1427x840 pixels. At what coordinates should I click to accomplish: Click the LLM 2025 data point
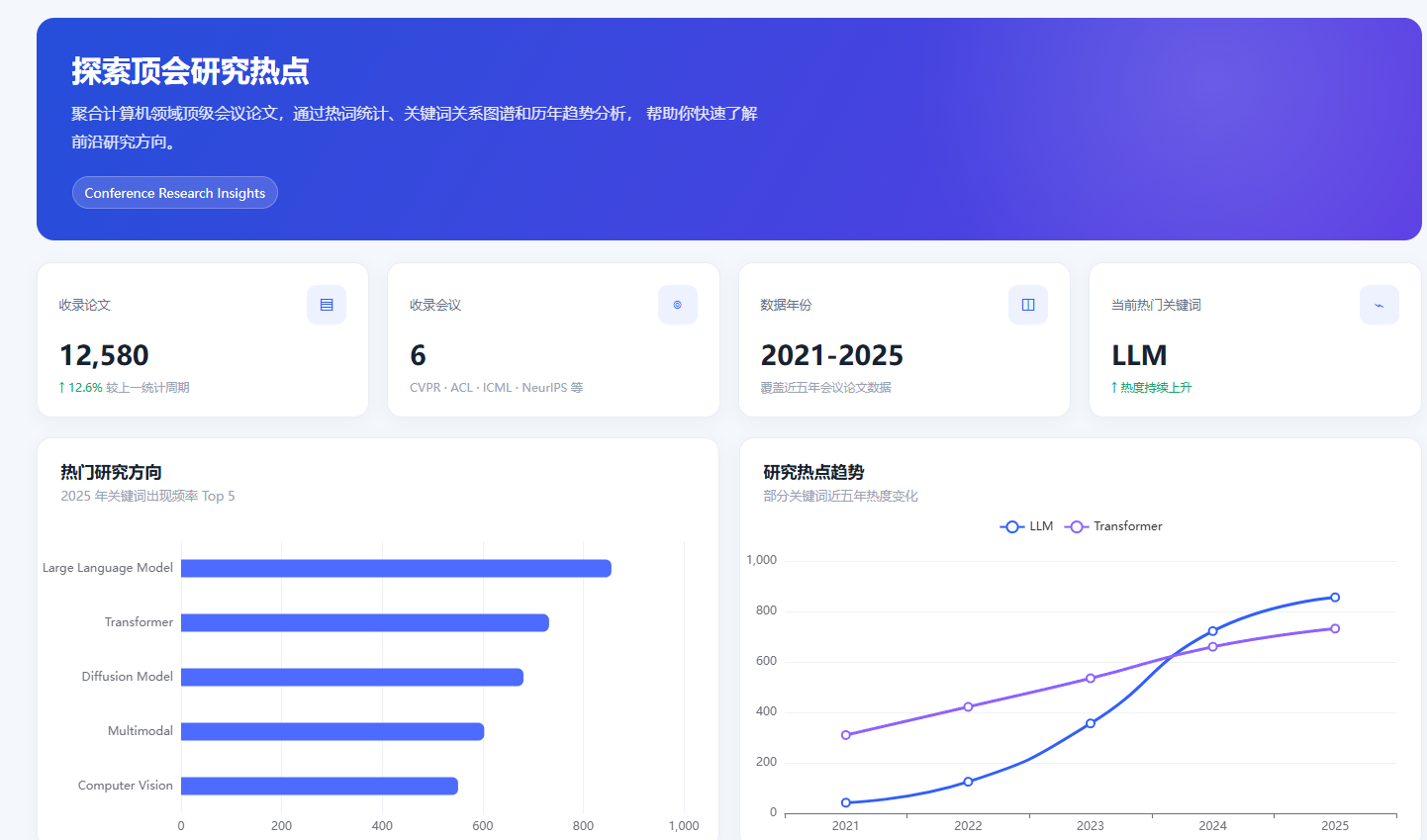coord(1335,598)
